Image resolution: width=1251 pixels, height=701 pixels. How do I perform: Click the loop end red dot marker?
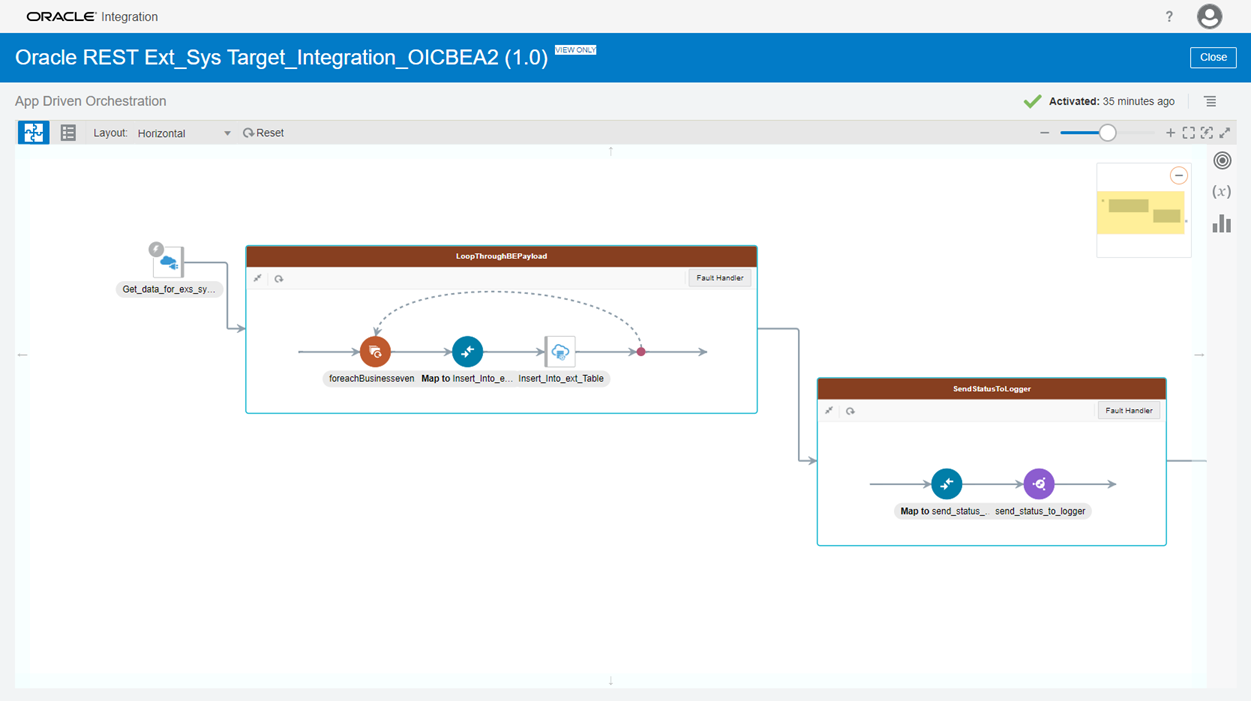point(641,352)
